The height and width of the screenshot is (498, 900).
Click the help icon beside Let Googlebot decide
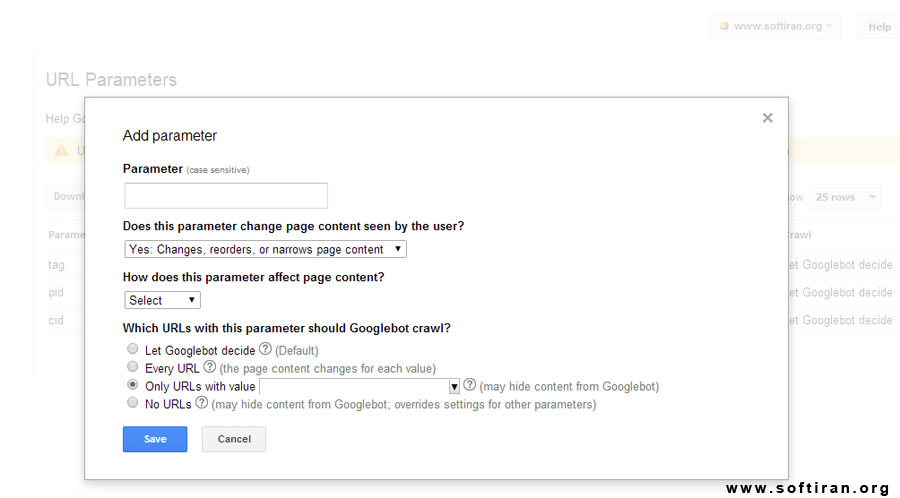[265, 349]
